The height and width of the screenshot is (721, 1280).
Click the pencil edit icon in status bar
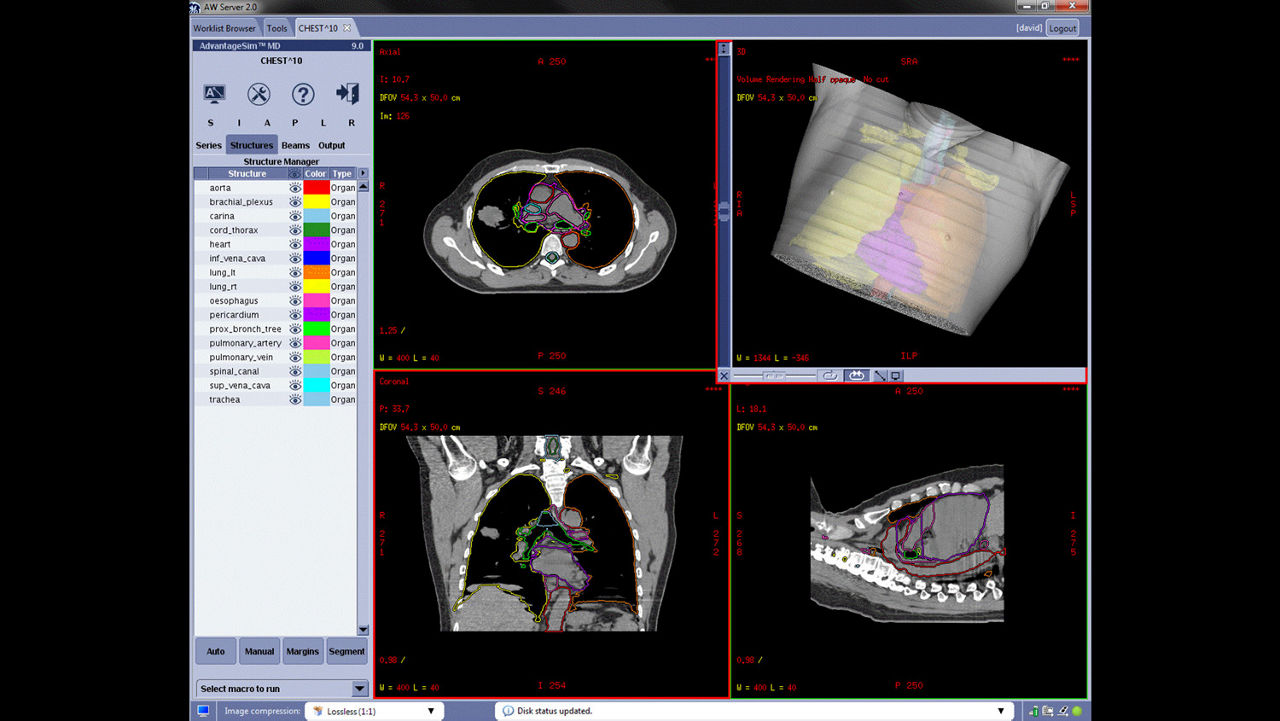pyautogui.click(x=1062, y=711)
